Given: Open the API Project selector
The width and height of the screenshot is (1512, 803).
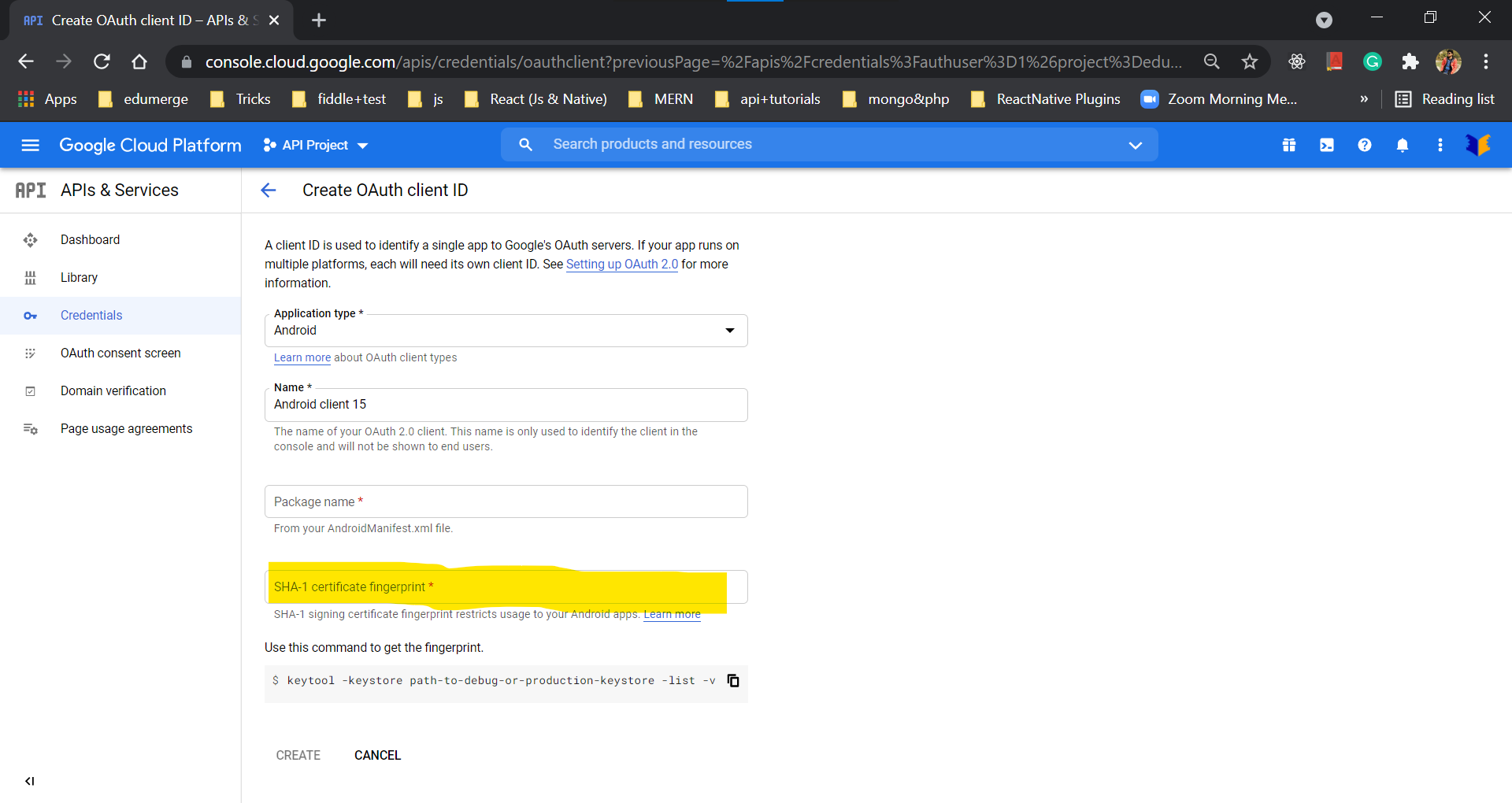Looking at the screenshot, I should coord(314,145).
